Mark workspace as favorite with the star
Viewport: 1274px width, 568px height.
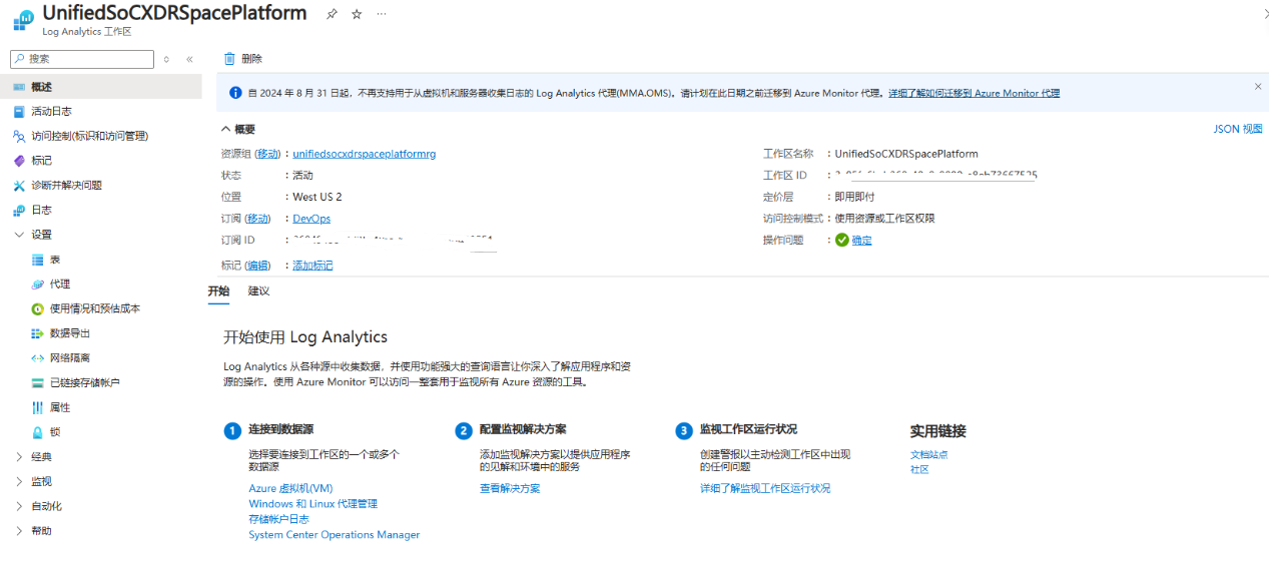click(357, 14)
